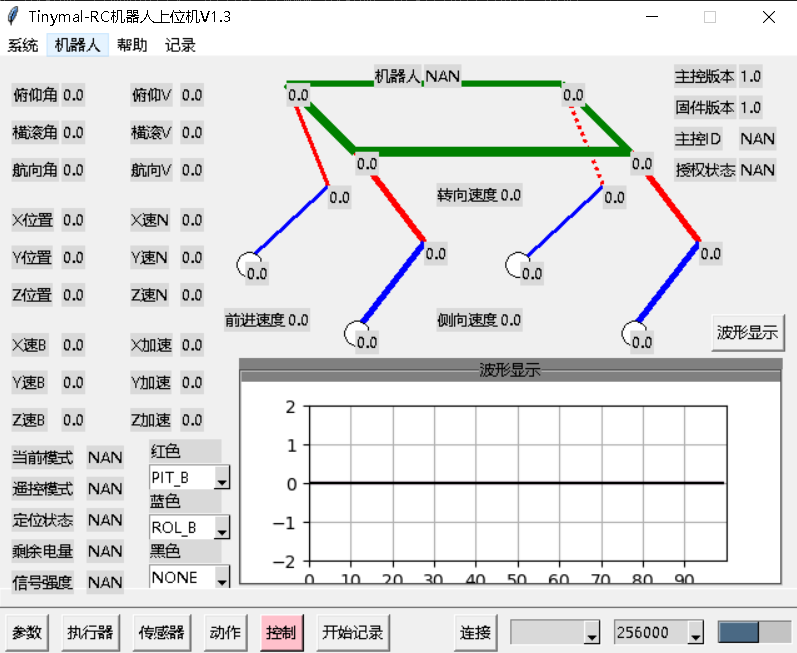Open the 执行器 panel button
Viewport: 797px width, 653px height.
click(90, 632)
